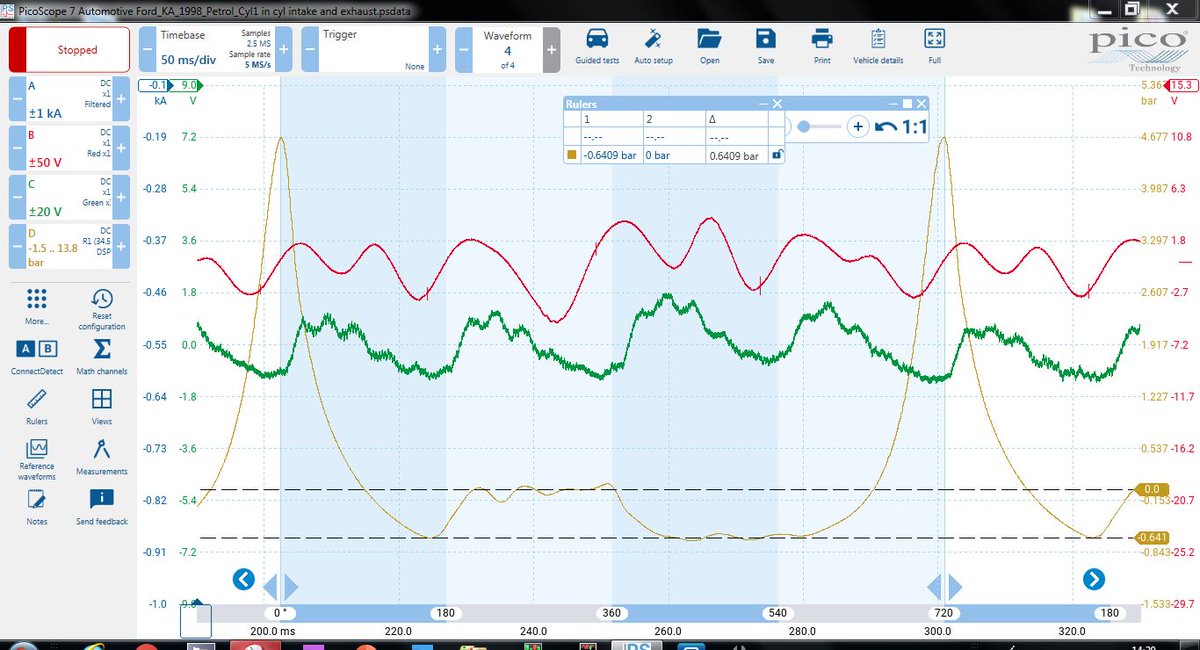Screen dimensions: 1200x650
Task: Click the Trigger plus button
Action: point(437,49)
